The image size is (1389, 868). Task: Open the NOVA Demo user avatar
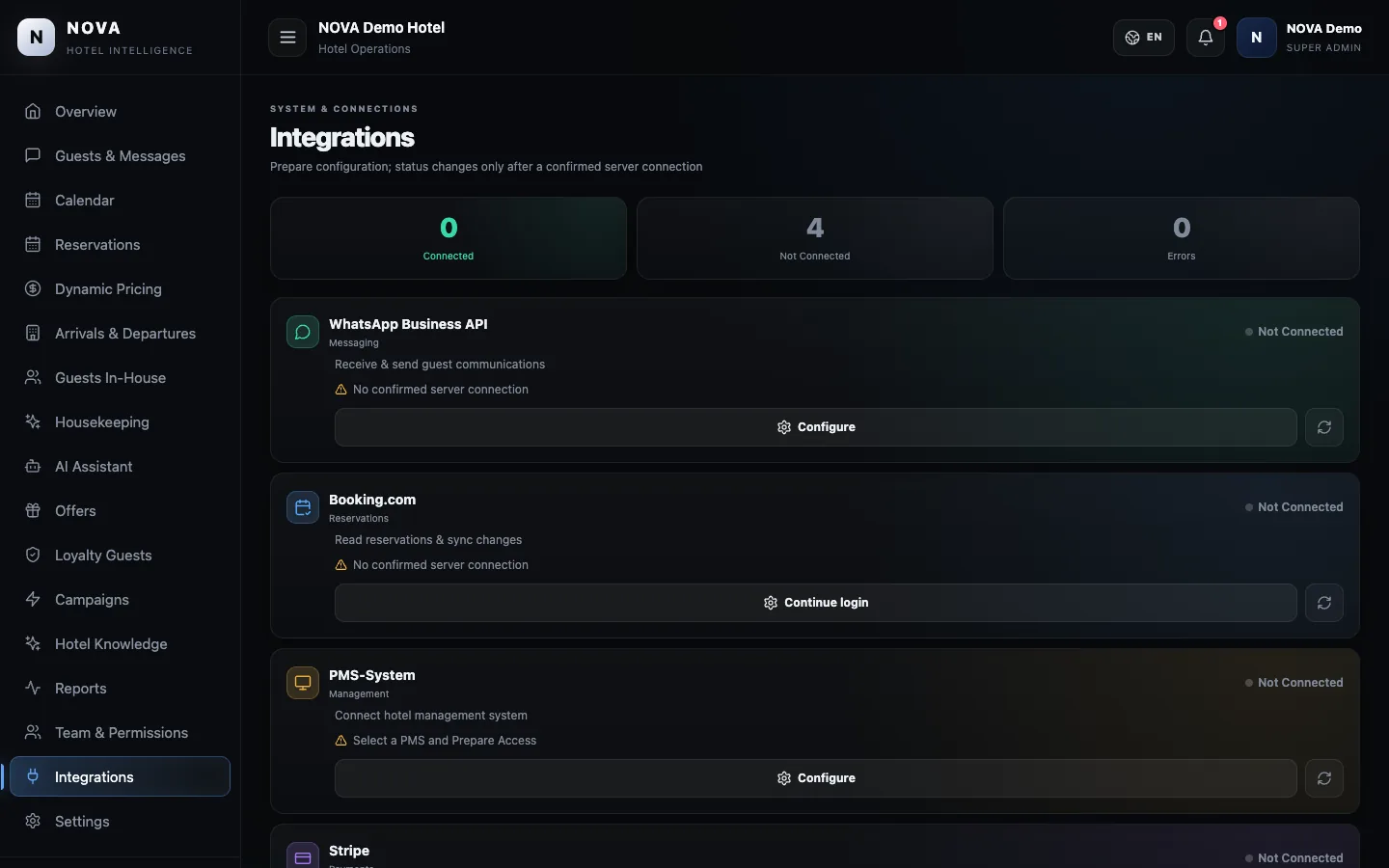click(1257, 38)
